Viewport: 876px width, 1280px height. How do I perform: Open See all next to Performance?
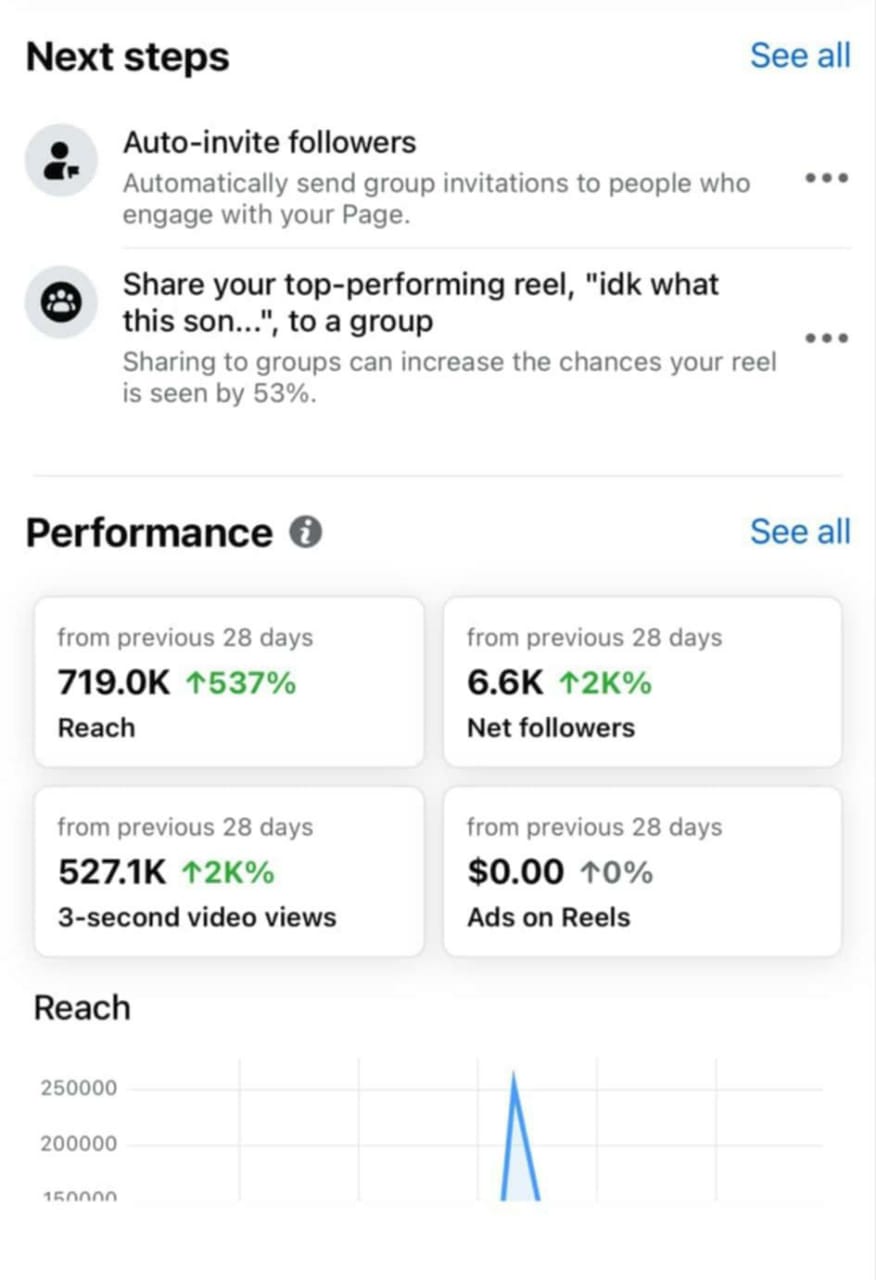pyautogui.click(x=800, y=532)
